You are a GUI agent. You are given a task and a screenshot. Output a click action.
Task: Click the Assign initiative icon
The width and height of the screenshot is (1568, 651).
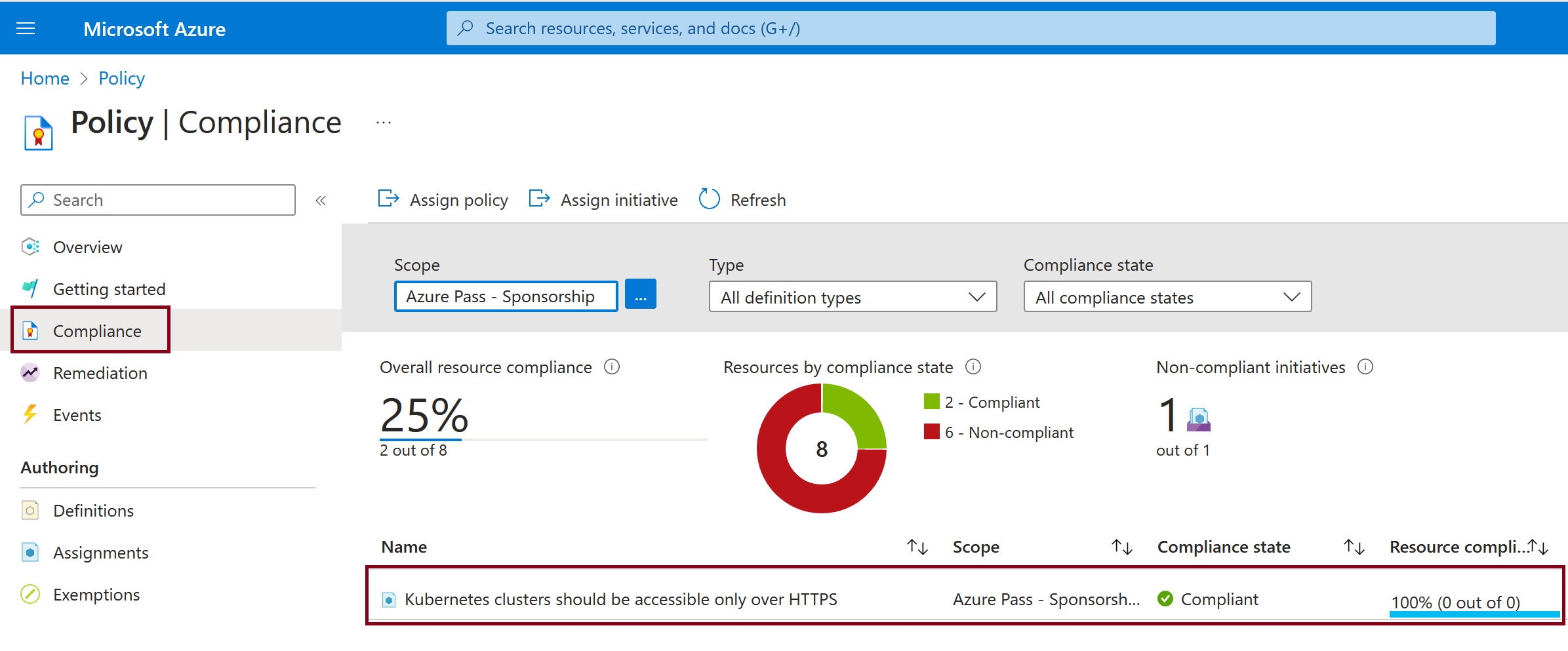[539, 199]
